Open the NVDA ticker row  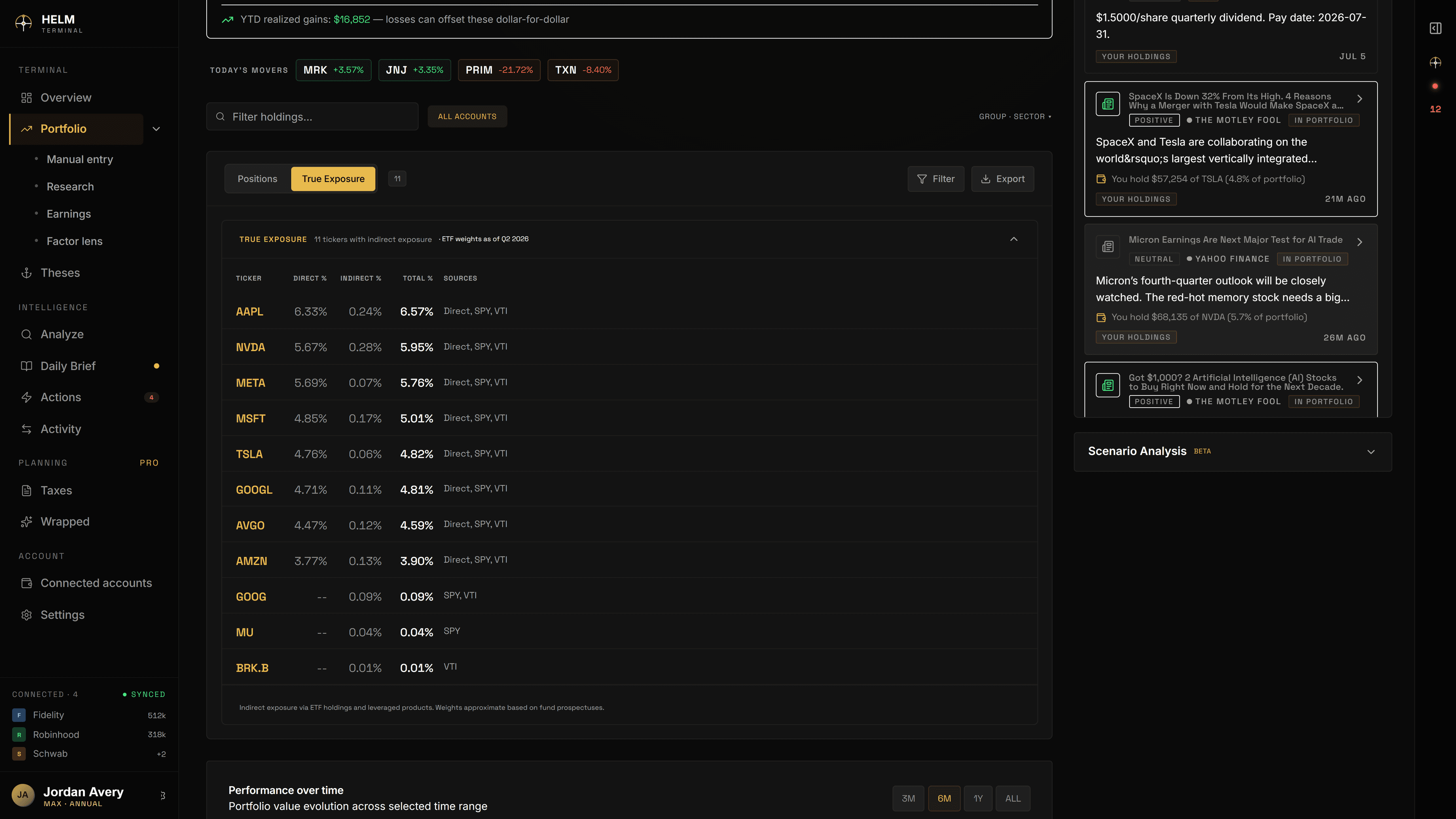(x=630, y=347)
